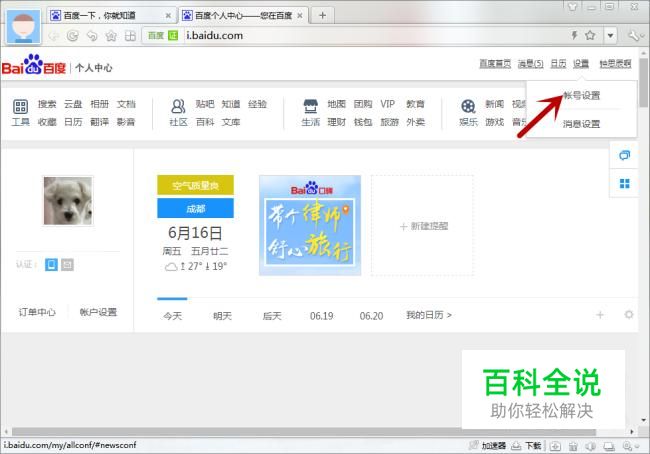Screen dimensions: 650x454
Task: Switch to the 06.20 tab
Action: tap(371, 316)
